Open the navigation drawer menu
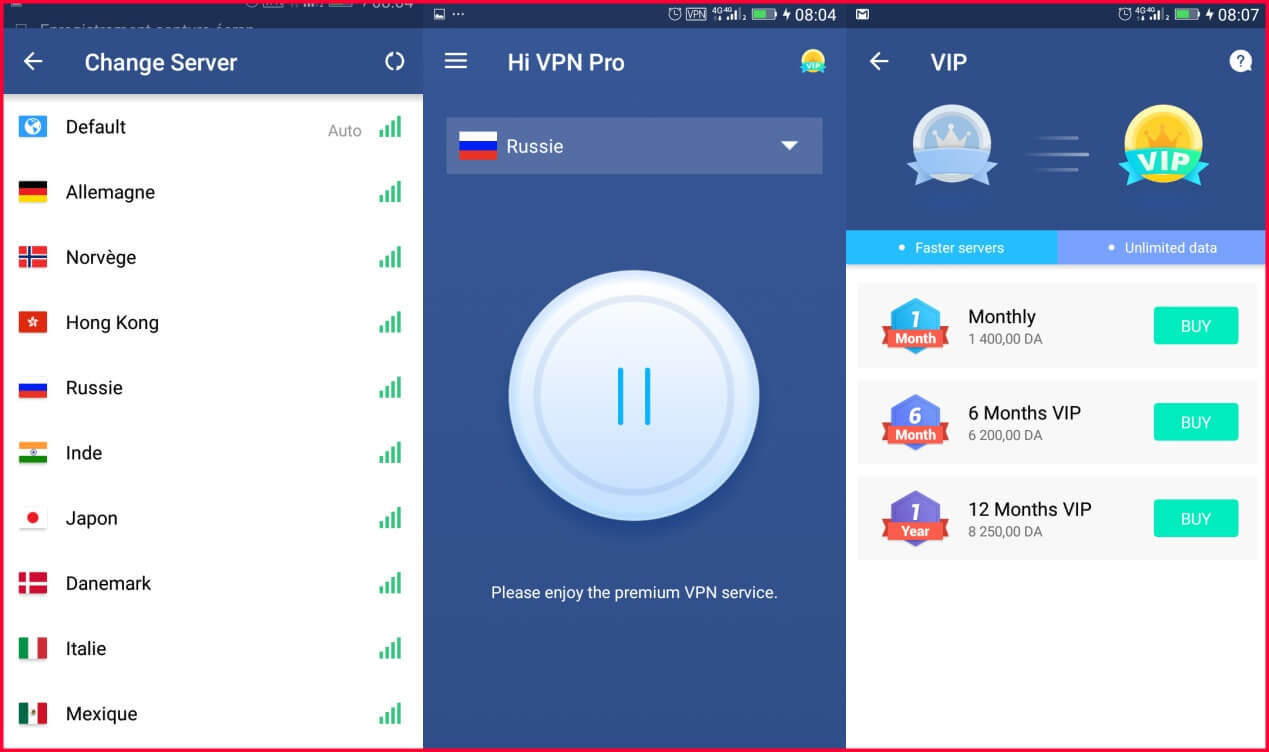 pyautogui.click(x=456, y=61)
